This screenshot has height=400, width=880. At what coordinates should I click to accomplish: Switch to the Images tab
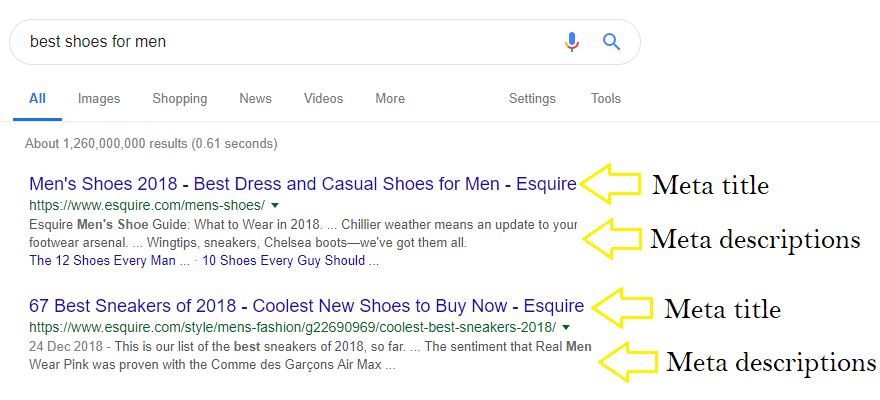(99, 99)
